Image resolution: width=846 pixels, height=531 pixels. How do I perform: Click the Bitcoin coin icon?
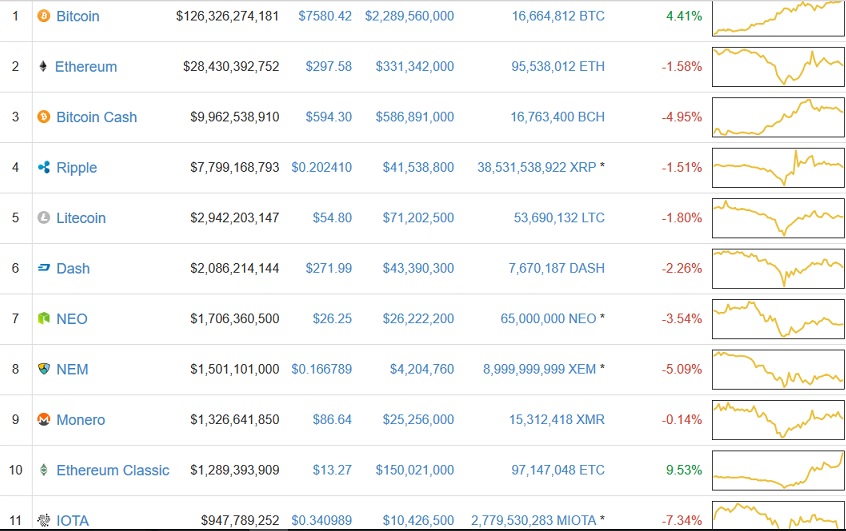click(43, 16)
